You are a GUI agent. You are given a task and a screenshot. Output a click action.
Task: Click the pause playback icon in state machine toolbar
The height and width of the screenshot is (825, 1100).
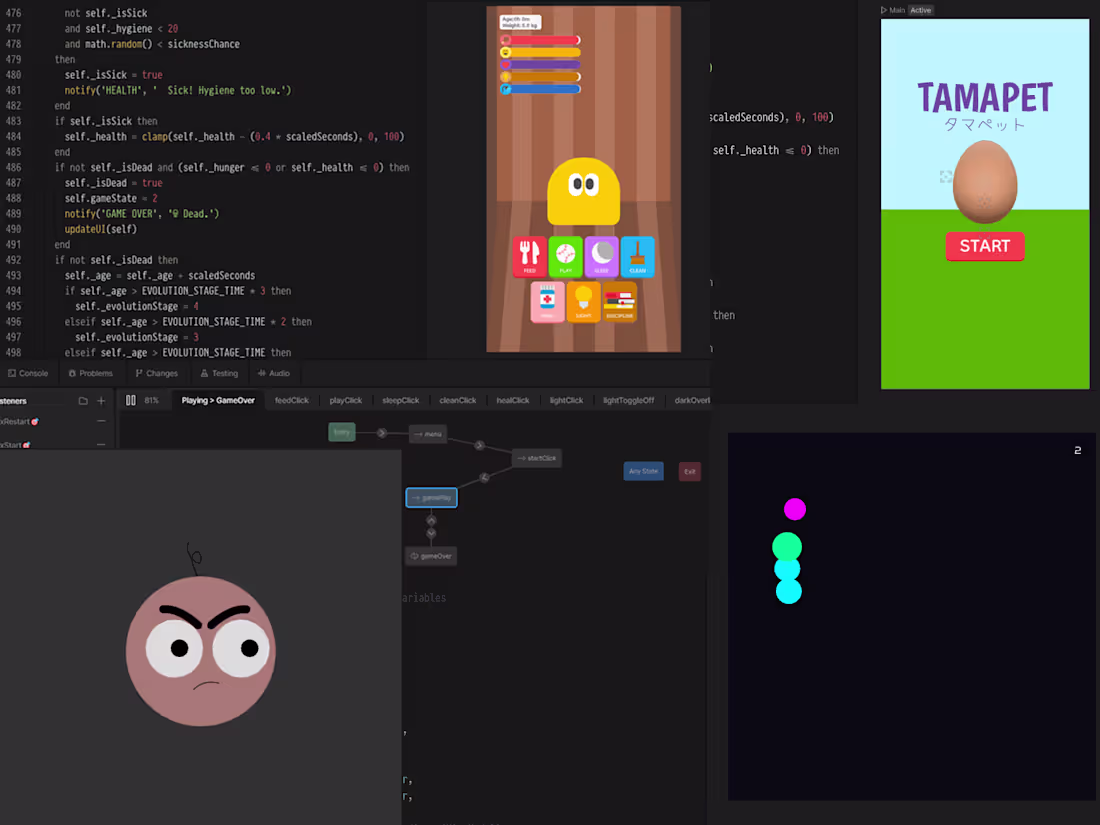click(130, 399)
